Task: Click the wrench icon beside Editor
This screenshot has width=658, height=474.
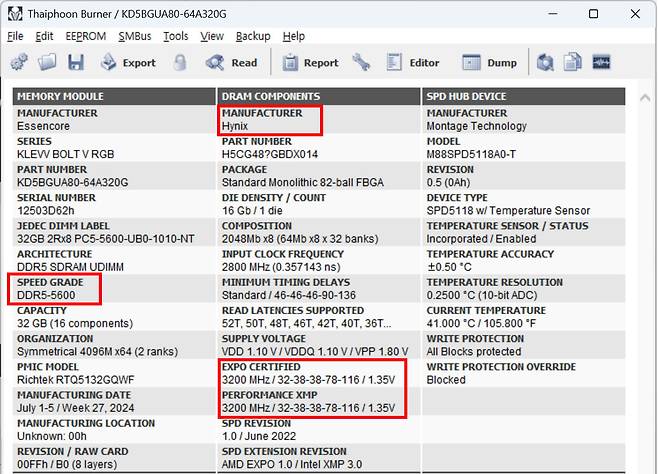Action: (x=362, y=62)
